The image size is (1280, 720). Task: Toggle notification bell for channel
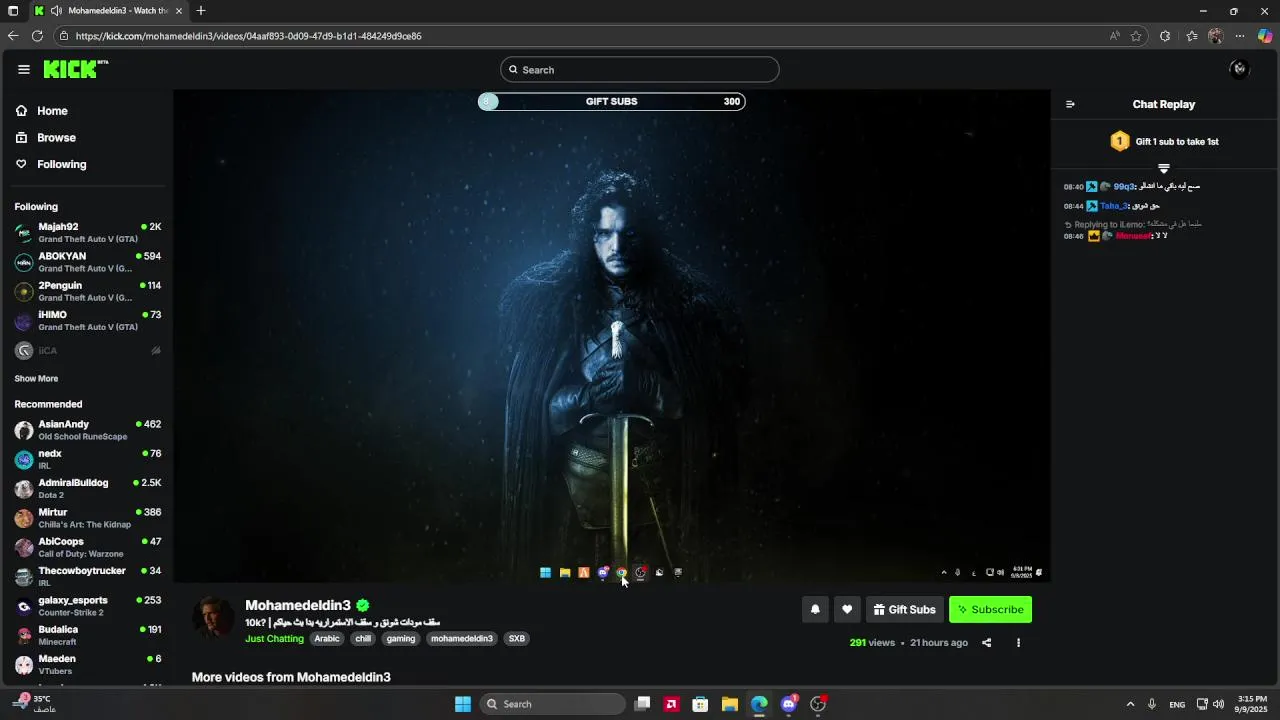tap(815, 610)
